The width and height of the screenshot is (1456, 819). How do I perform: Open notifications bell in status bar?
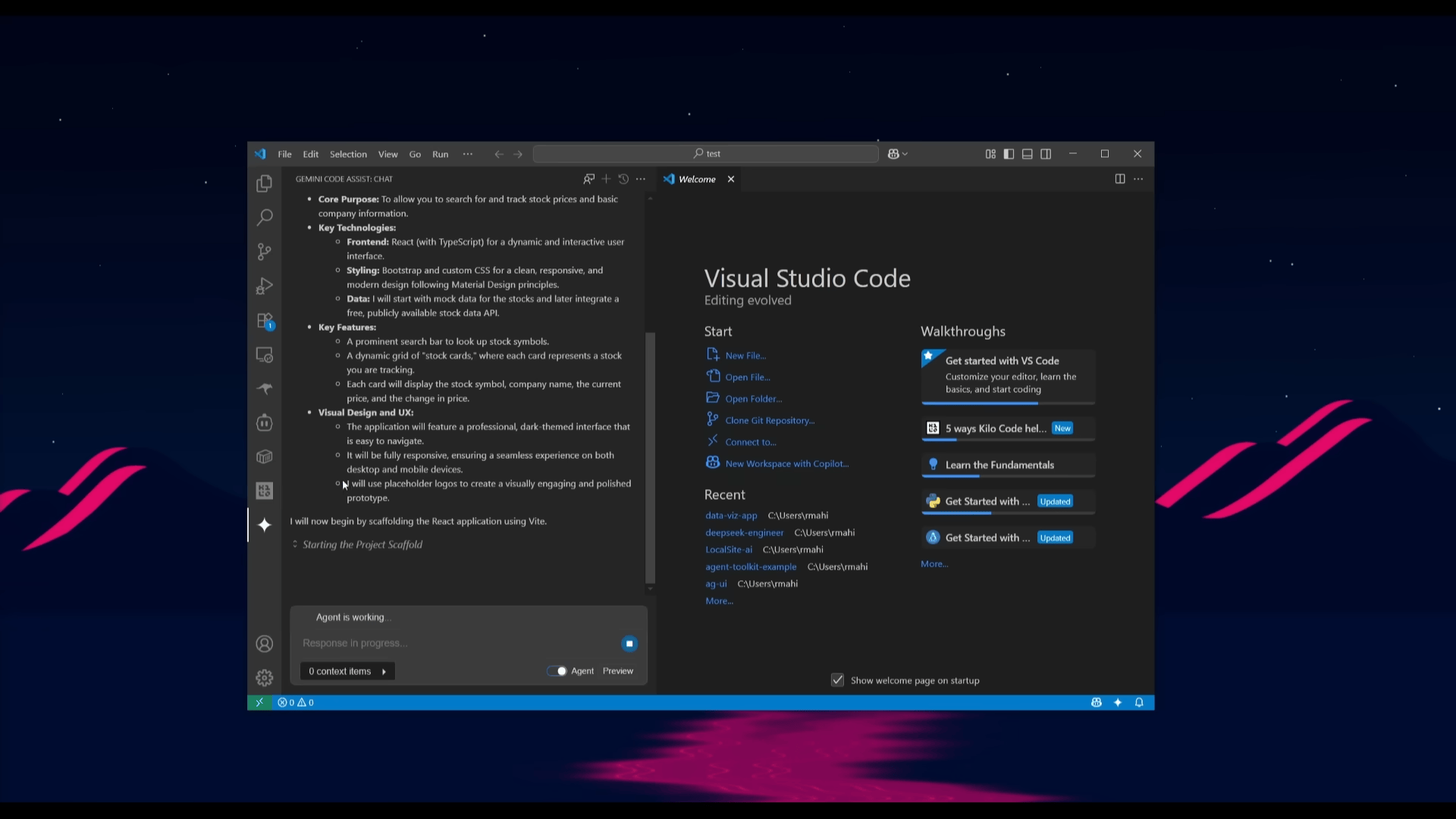1139,702
